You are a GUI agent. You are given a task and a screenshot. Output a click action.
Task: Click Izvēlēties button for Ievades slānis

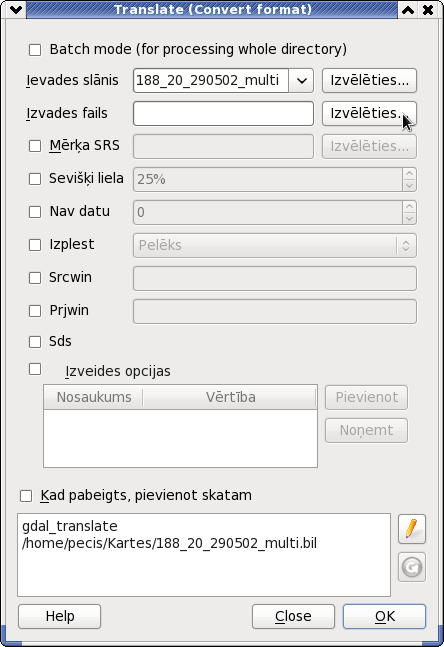pos(369,80)
